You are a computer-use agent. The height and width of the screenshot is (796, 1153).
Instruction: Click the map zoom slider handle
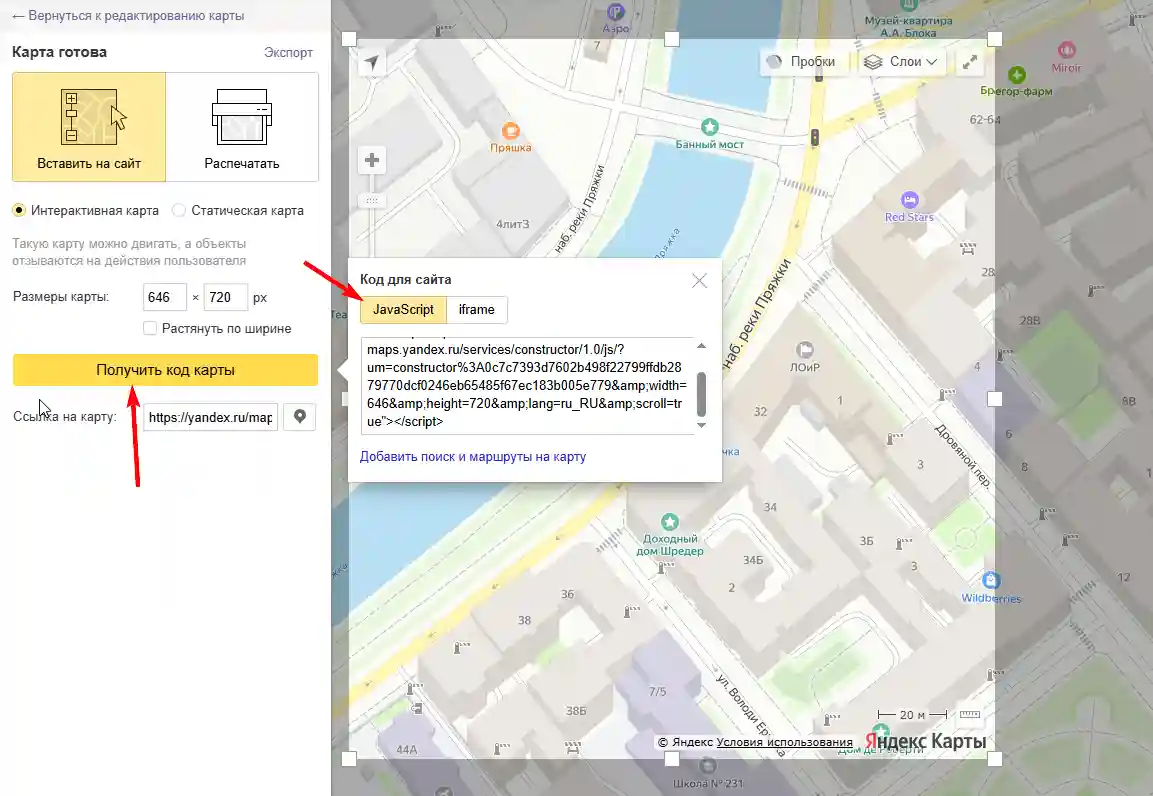(x=372, y=201)
